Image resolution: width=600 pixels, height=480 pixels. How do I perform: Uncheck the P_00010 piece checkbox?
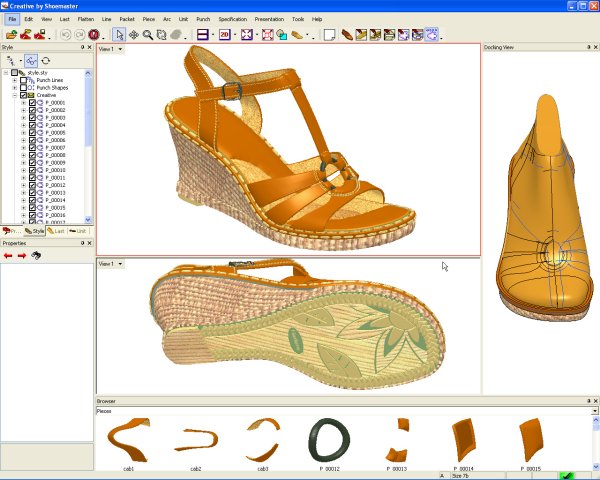(33, 170)
